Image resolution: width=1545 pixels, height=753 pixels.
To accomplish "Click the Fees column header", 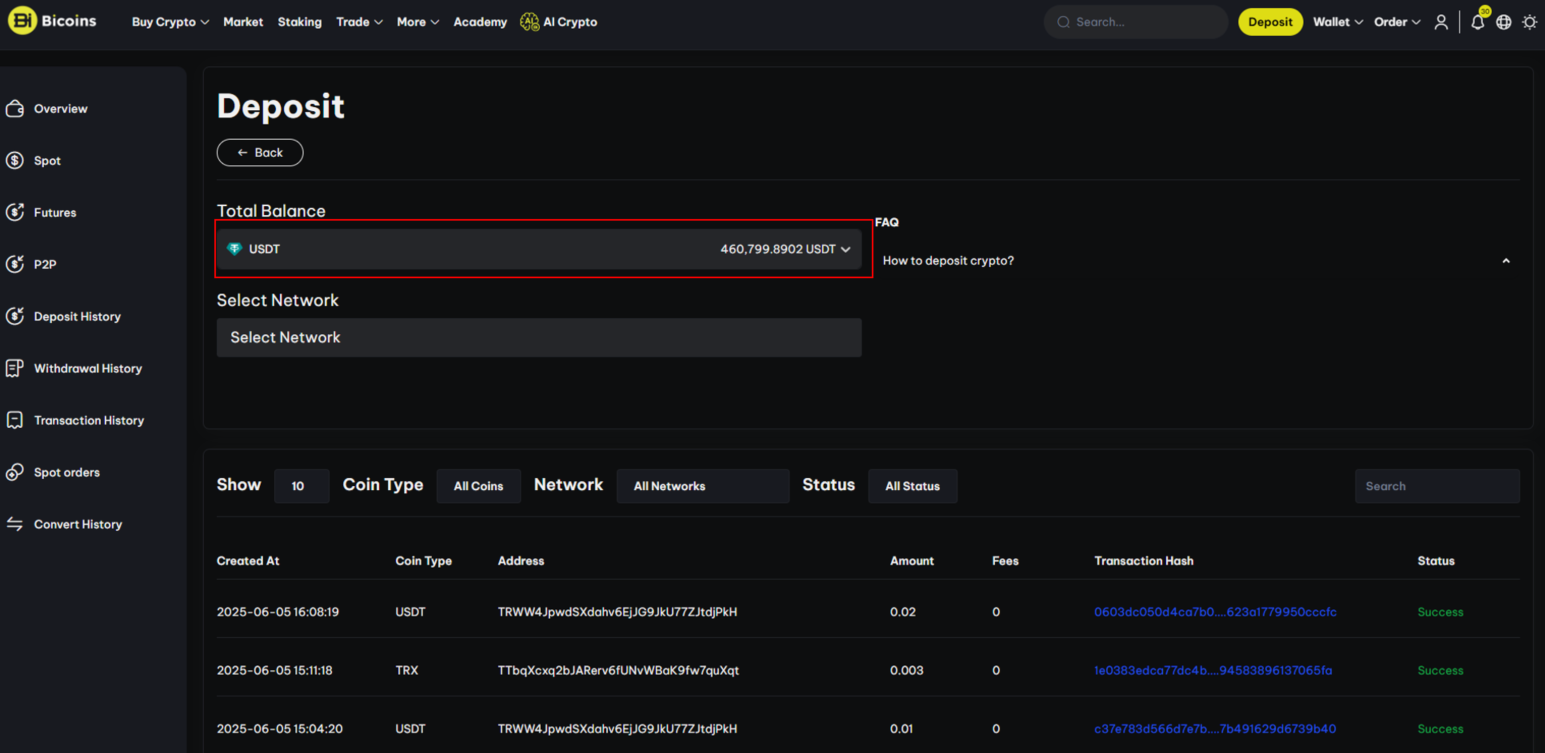I will (1005, 561).
